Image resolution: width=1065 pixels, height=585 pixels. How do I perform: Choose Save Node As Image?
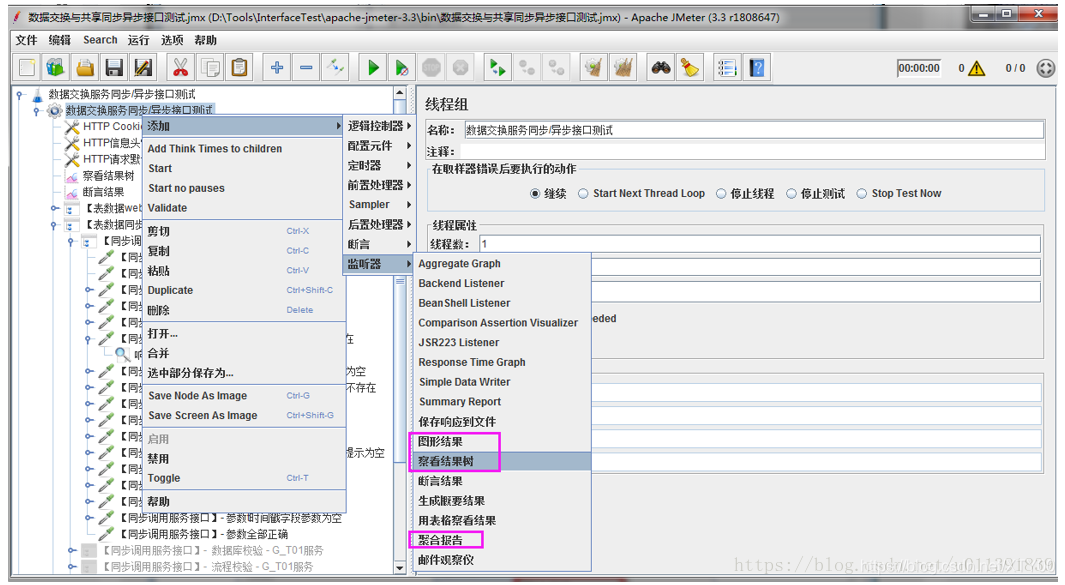(242, 395)
